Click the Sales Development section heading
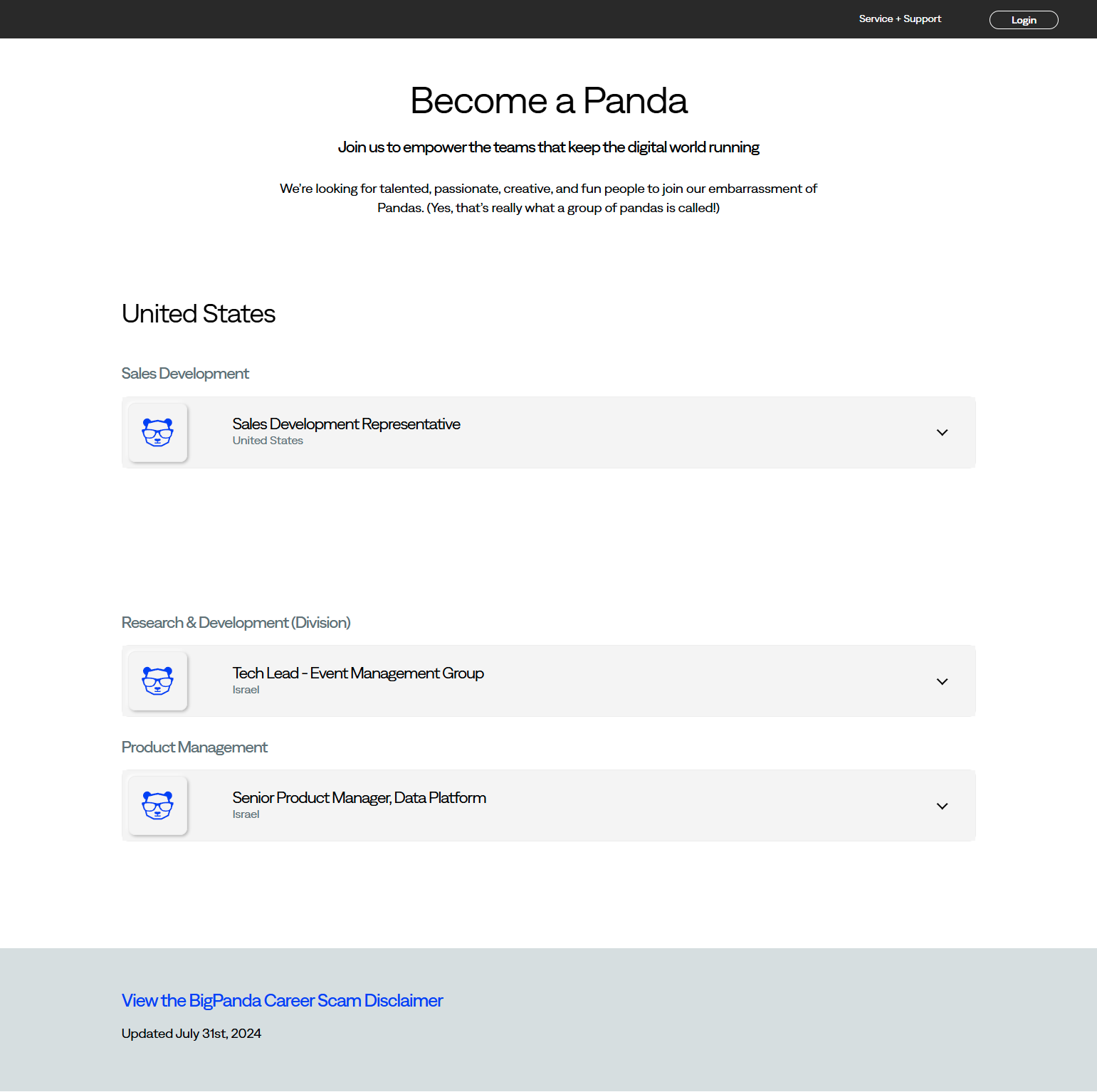1097x1092 pixels. click(x=185, y=372)
